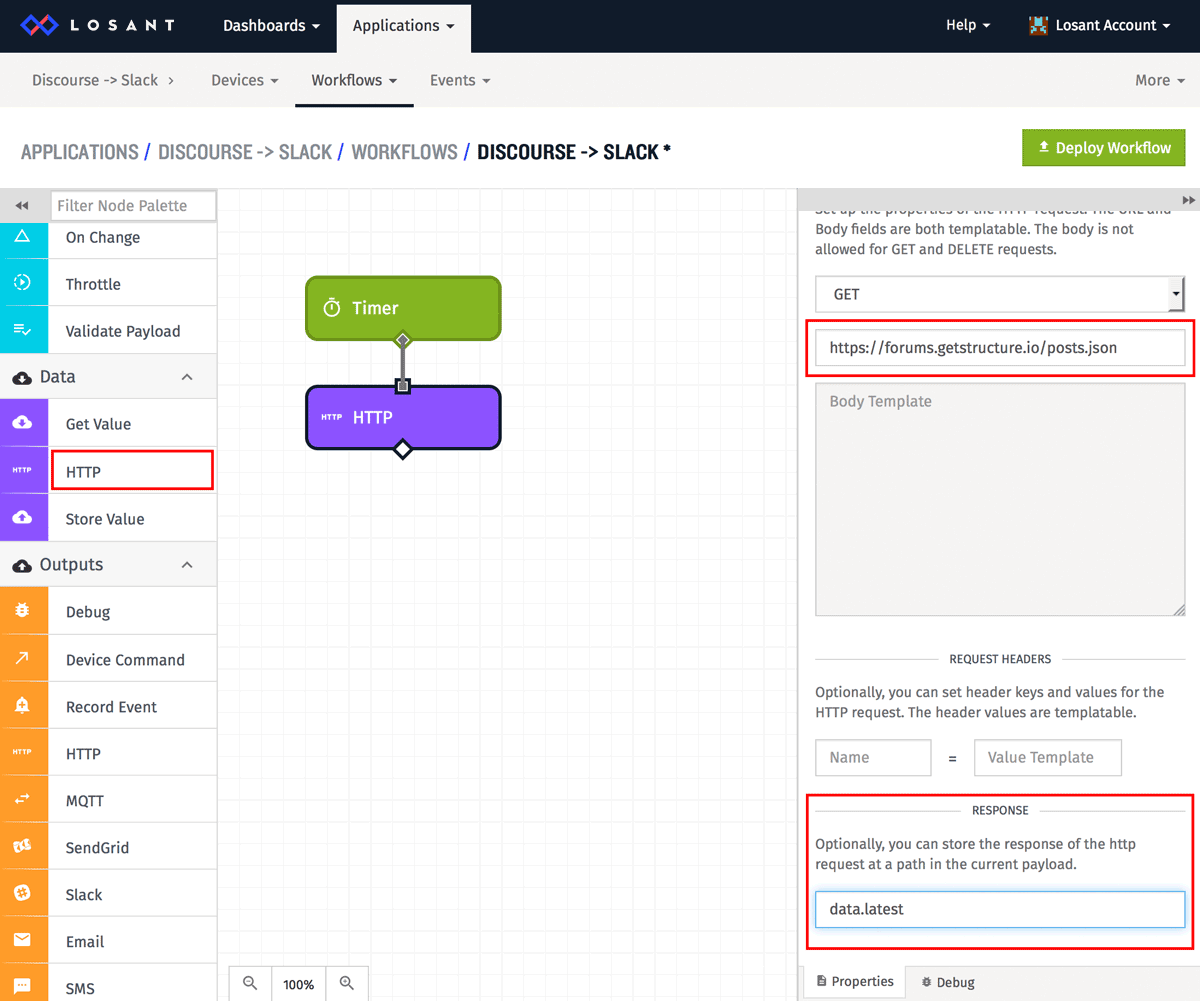
Task: Switch to the Properties tab
Action: 855,982
